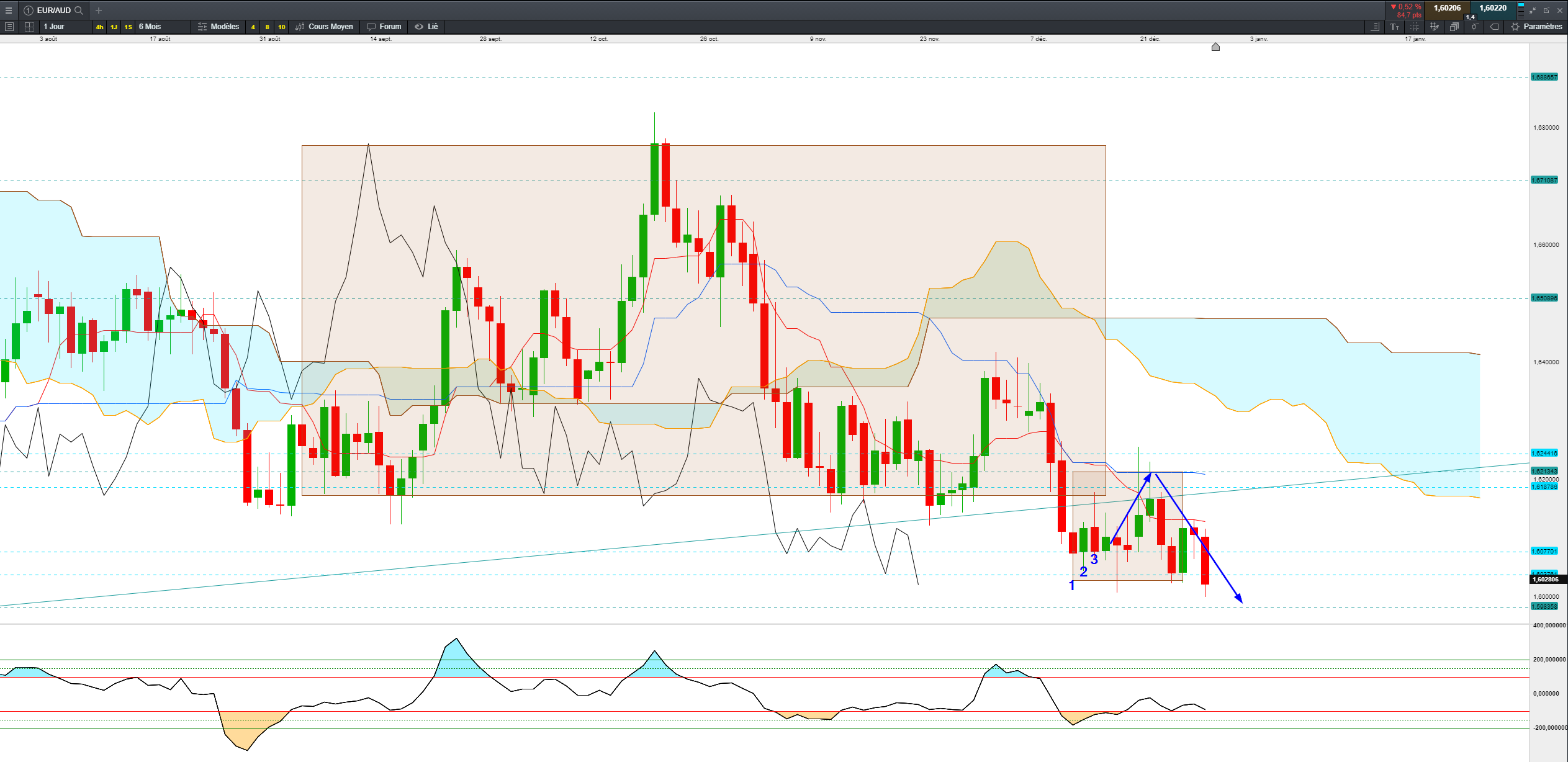Screen dimensions: 1568x762
Task: Toggle the price label tag icon
Action: click(x=1494, y=27)
